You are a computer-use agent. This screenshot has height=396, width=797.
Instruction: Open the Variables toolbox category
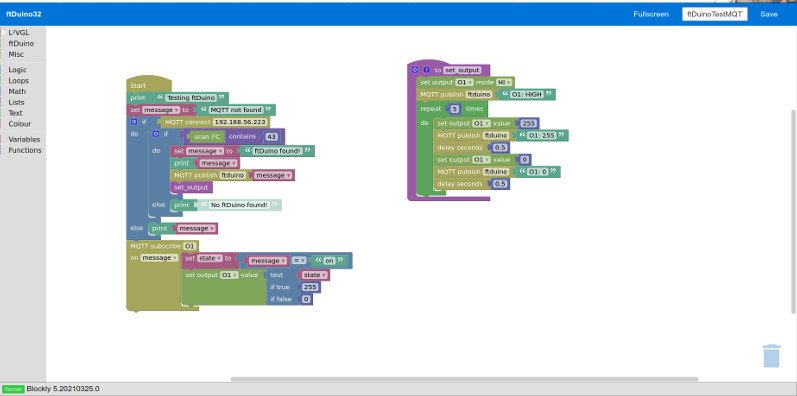click(24, 139)
